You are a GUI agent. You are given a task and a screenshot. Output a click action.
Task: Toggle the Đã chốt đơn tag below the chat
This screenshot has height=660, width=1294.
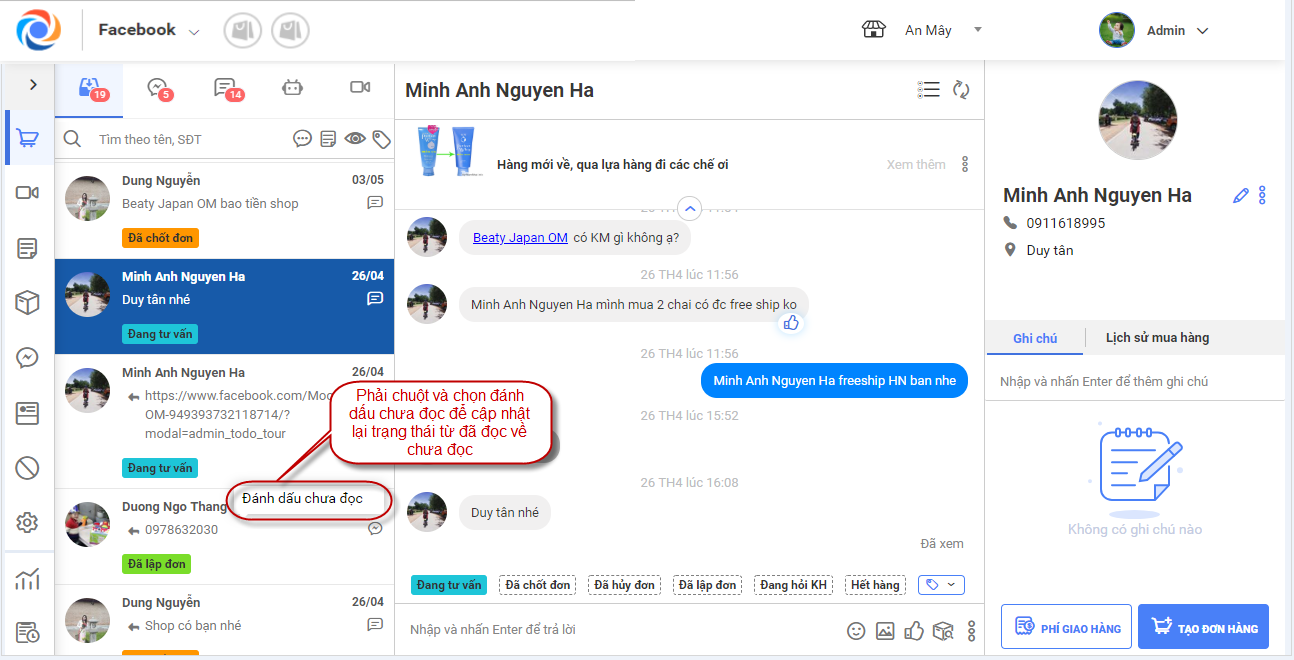(538, 585)
